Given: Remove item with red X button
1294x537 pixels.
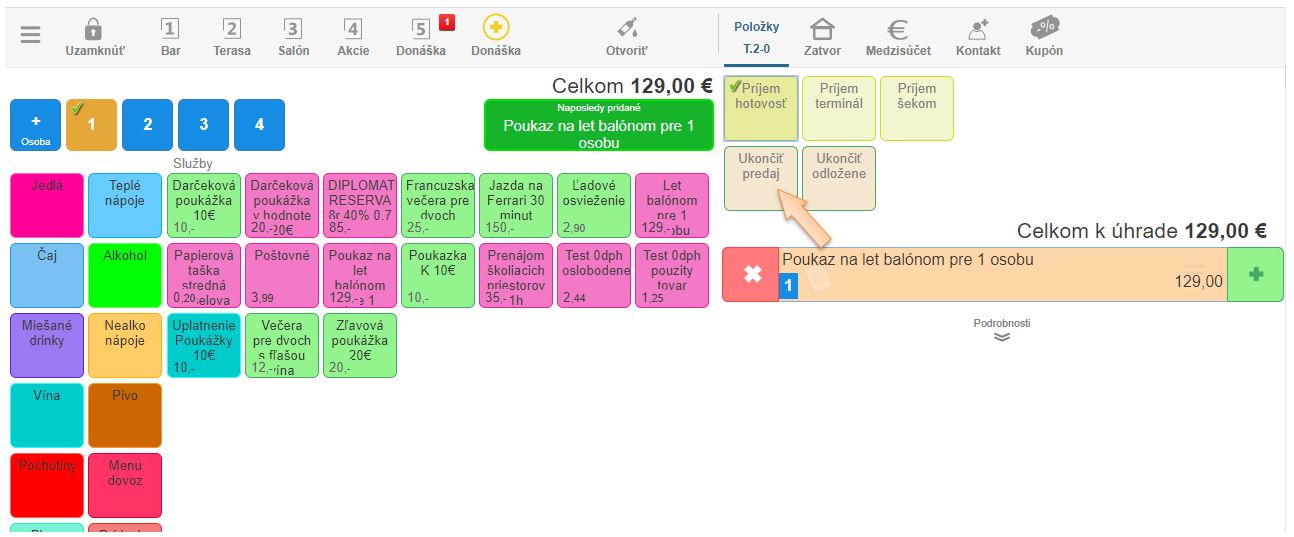Looking at the screenshot, I should pyautogui.click(x=751, y=274).
